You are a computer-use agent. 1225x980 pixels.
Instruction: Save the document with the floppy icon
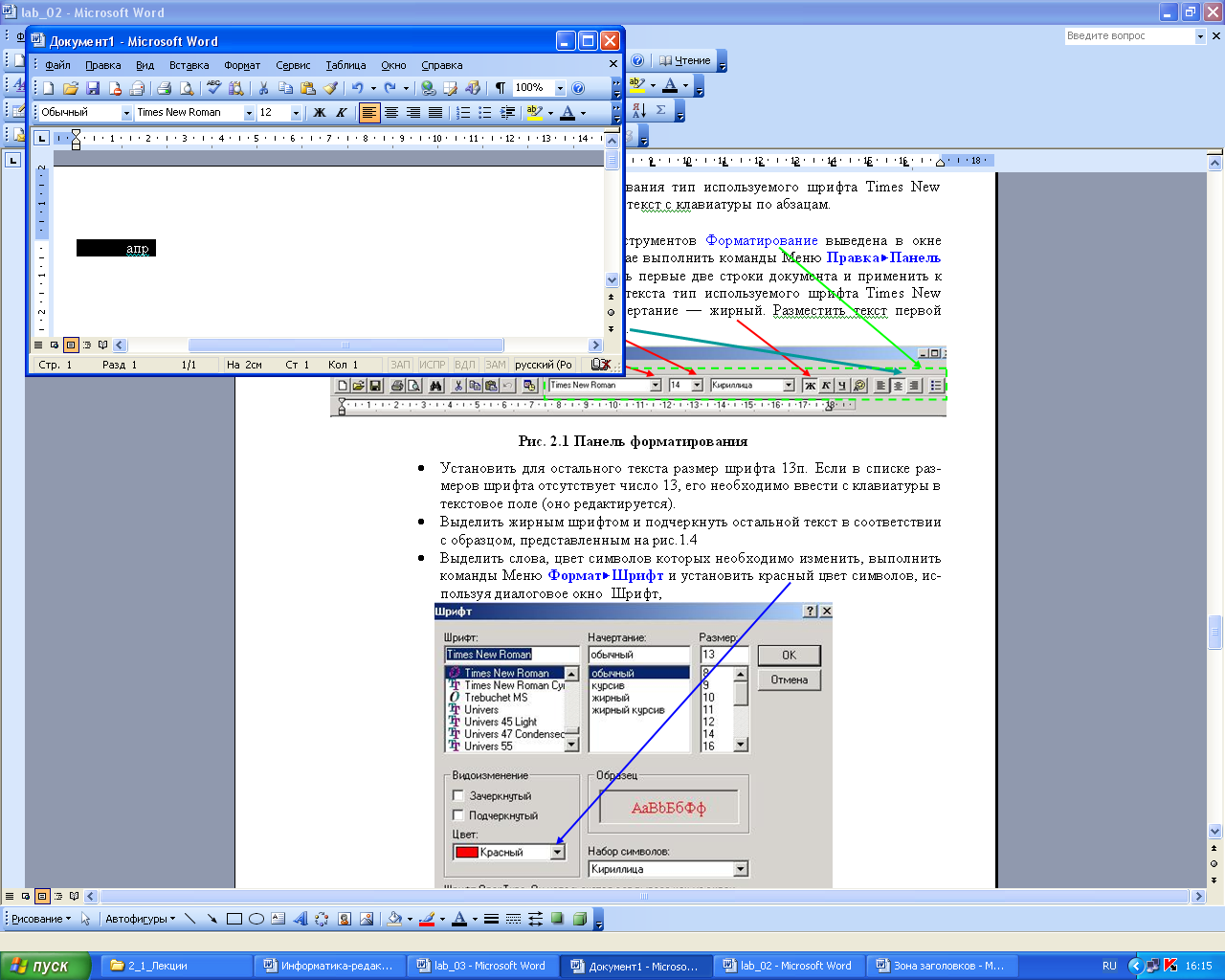tap(93, 88)
